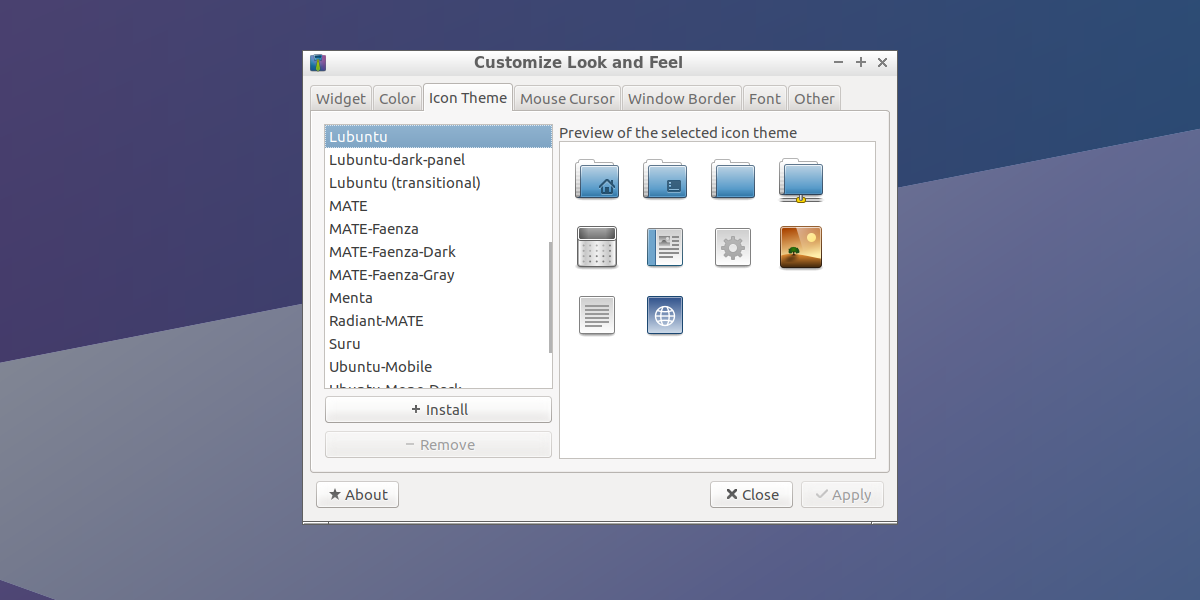This screenshot has width=1200, height=600.
Task: Open the Other tab
Action: tap(814, 98)
